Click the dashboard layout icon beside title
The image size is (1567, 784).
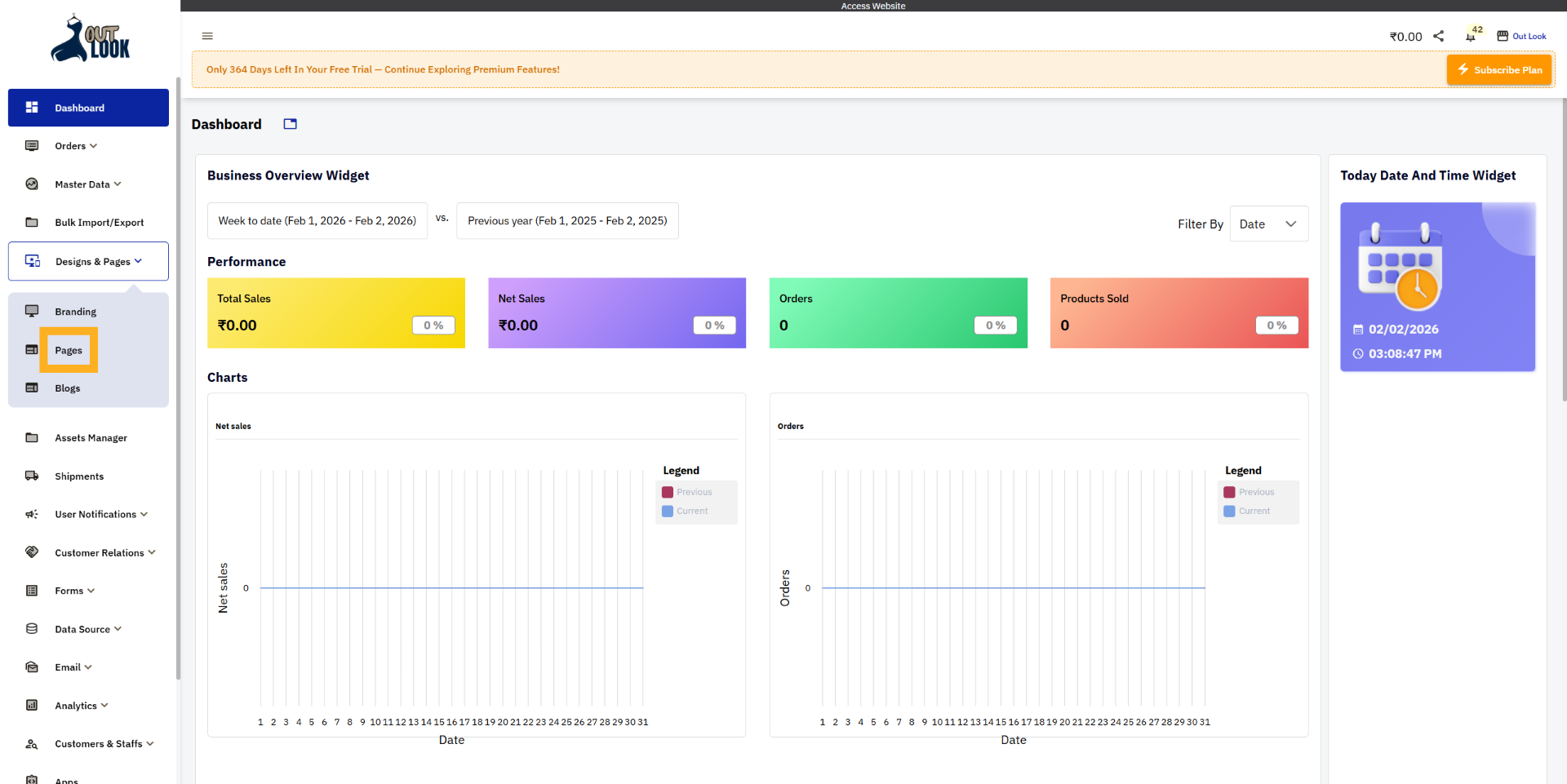click(290, 124)
